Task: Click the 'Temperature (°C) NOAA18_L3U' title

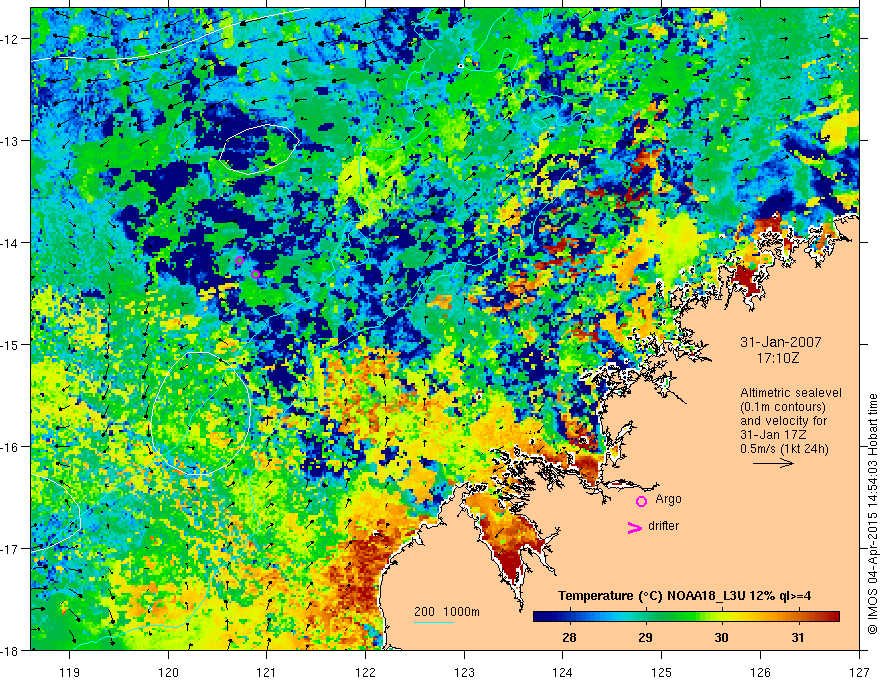Action: point(652,596)
